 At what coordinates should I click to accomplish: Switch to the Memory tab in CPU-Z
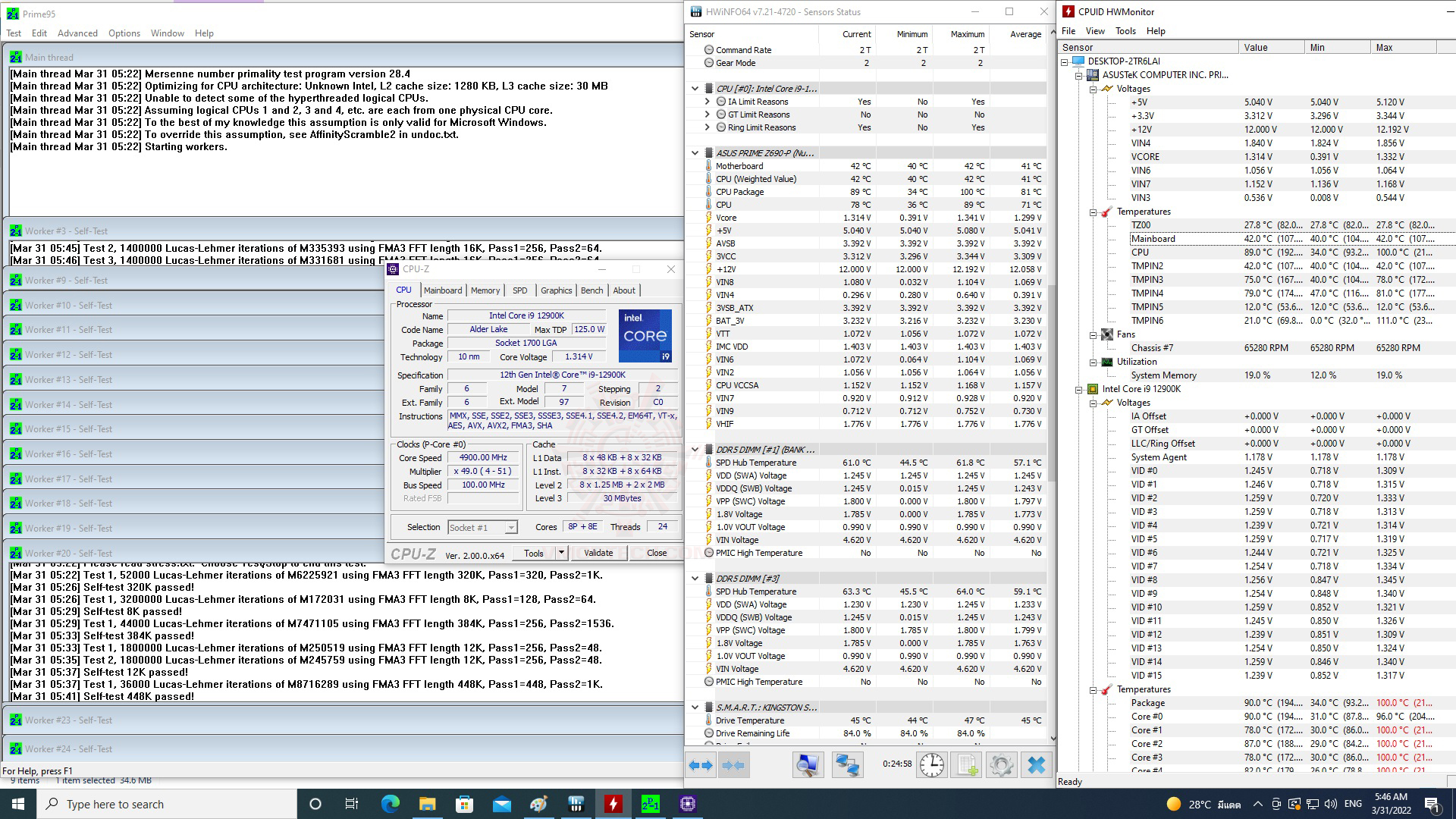[x=485, y=290]
